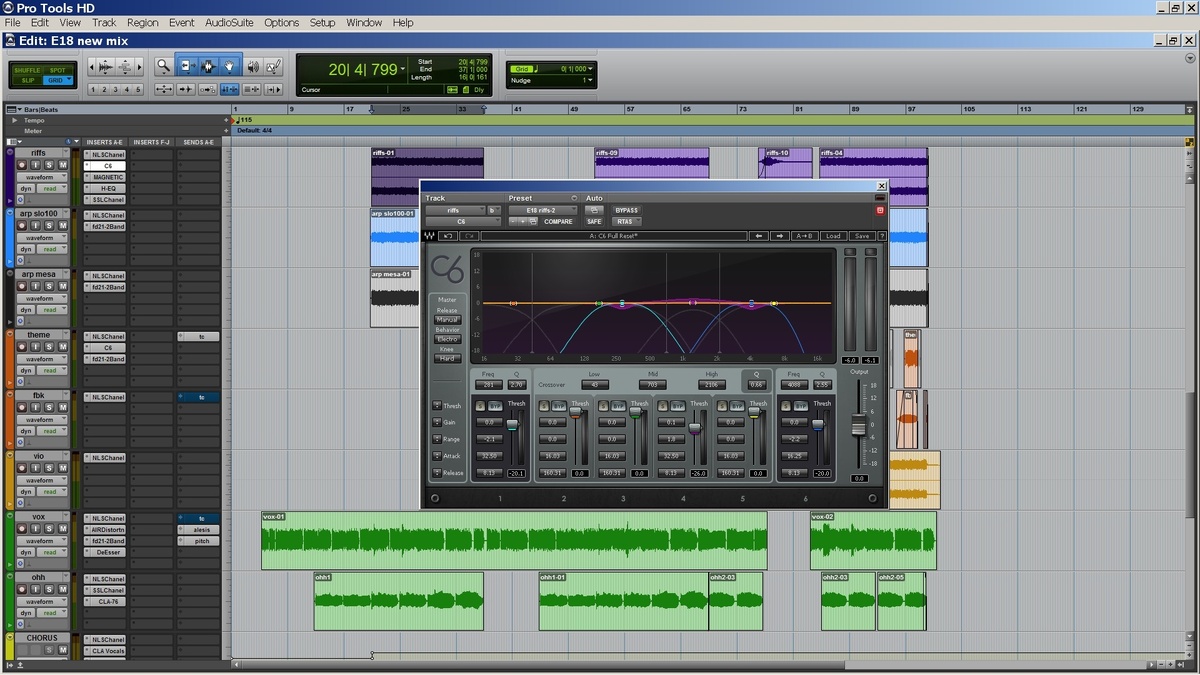
Task: Select the Grabber hand tool
Action: pos(229,66)
